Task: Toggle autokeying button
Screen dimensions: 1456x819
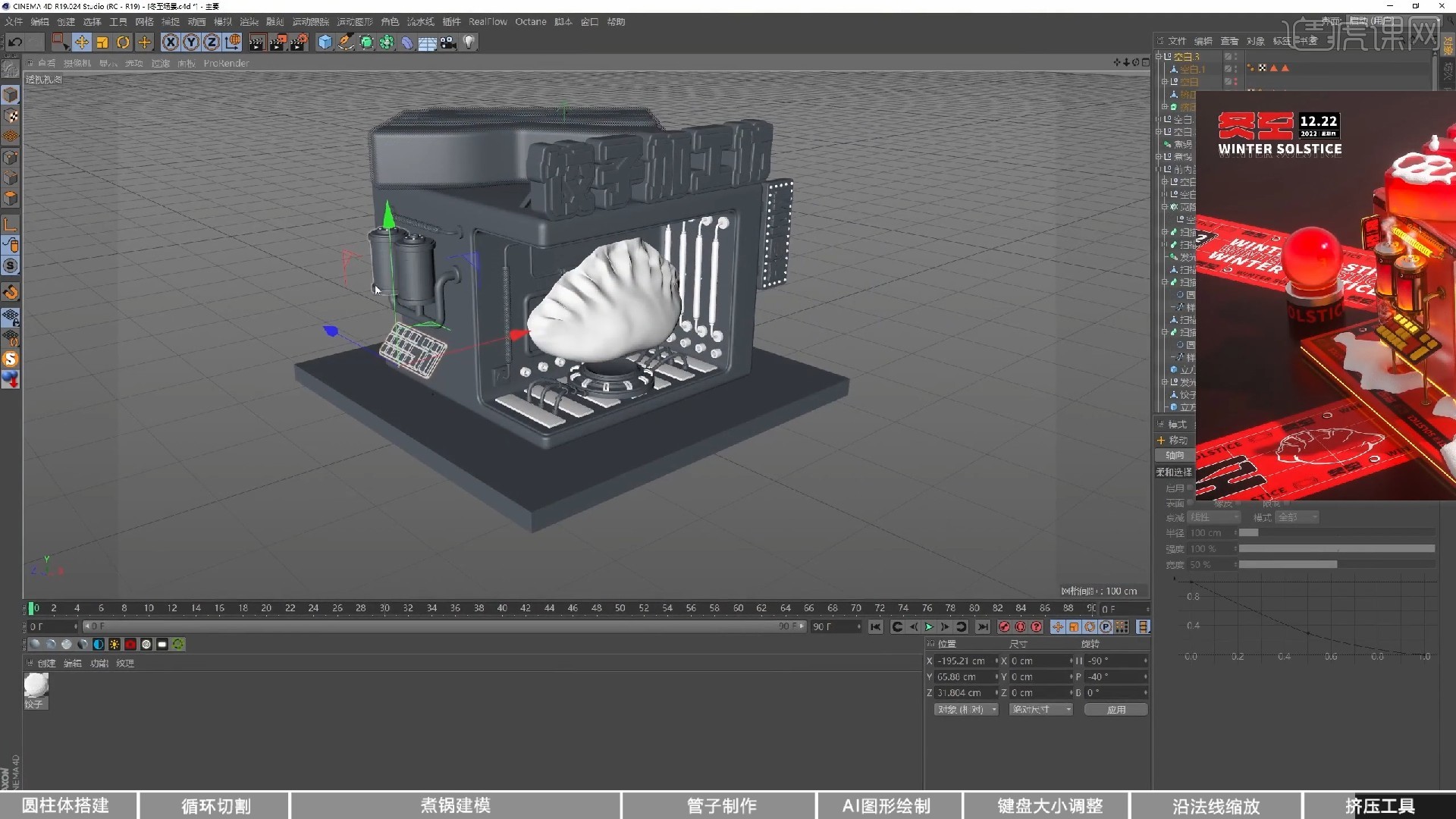Action: [x=1020, y=627]
